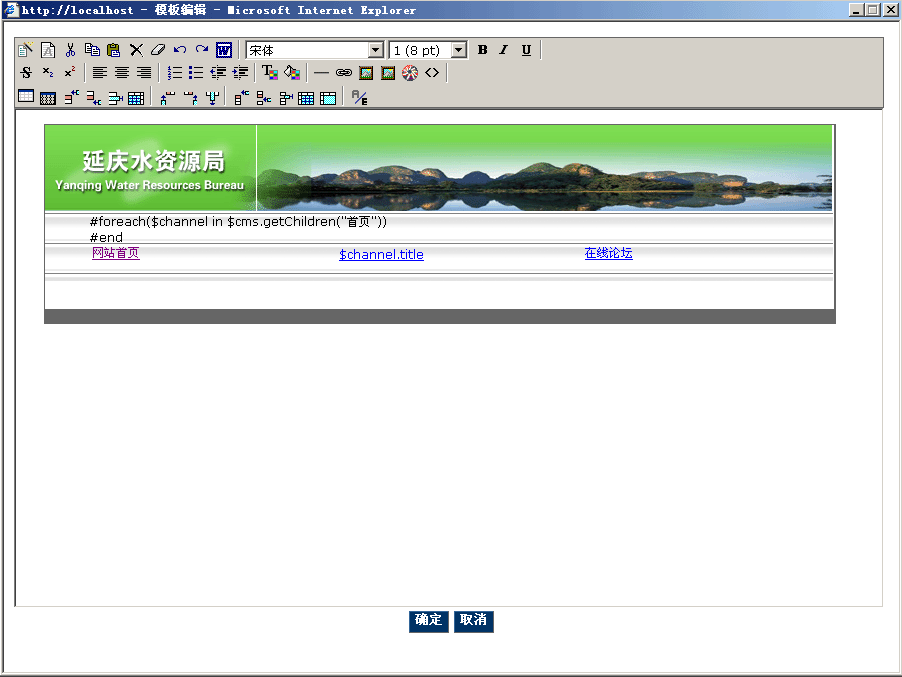Viewport: 902px width, 677px height.
Task: Click the 网站首页 link in the editor body
Action: (x=115, y=253)
